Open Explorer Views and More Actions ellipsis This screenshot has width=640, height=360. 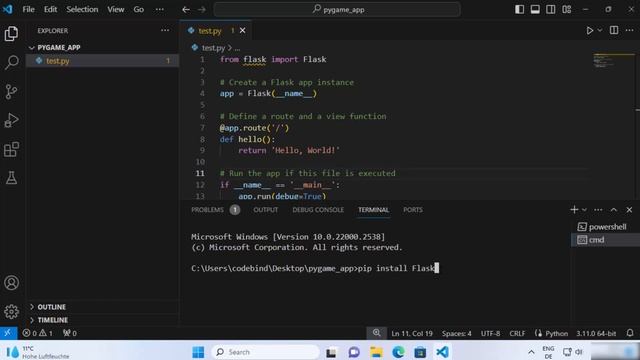pos(165,31)
